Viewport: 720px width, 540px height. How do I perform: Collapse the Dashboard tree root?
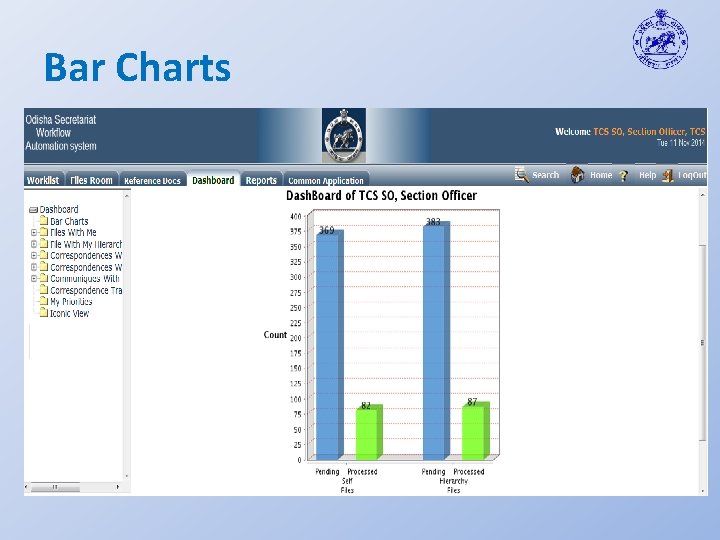point(33,210)
